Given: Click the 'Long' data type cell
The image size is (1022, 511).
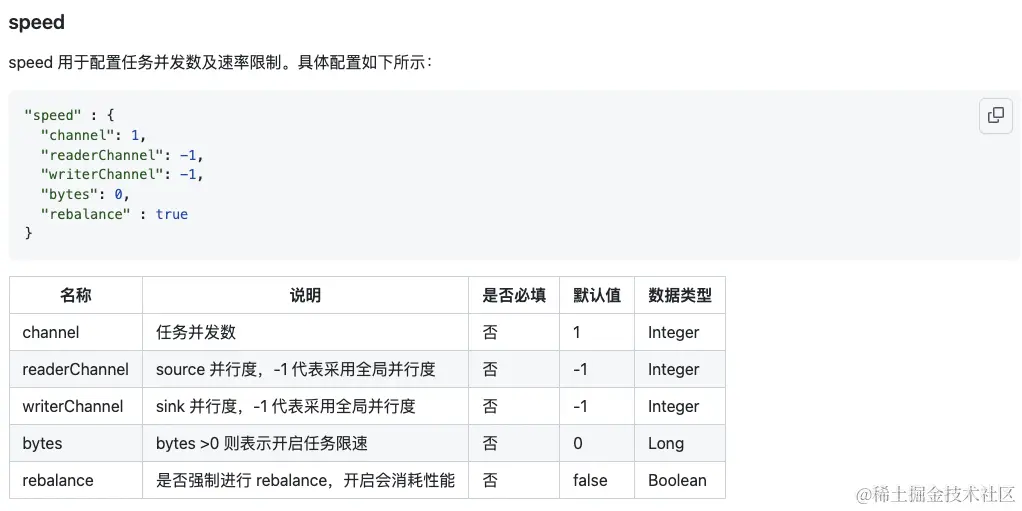Looking at the screenshot, I should [x=680, y=444].
